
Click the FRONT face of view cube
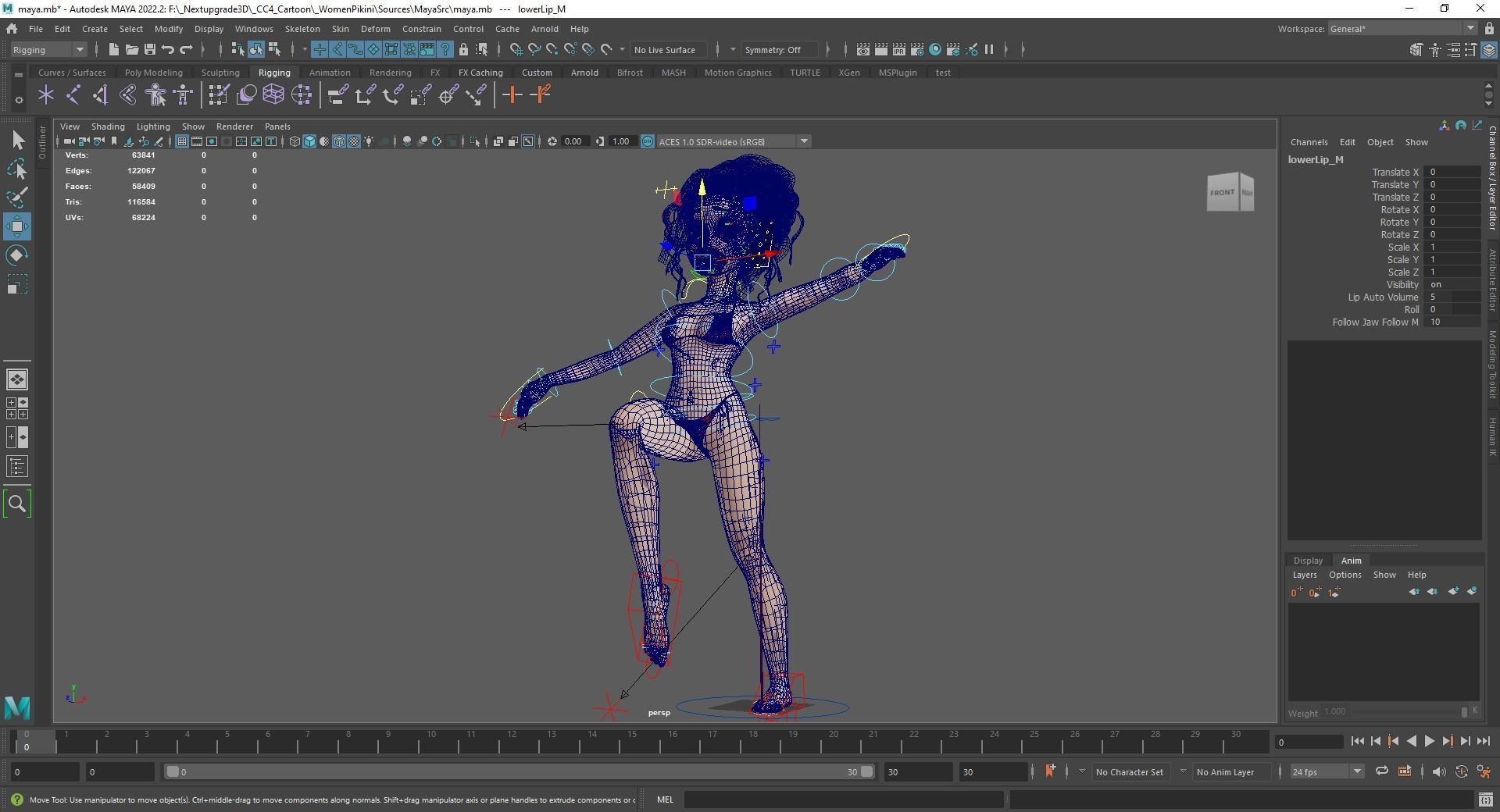[1222, 193]
